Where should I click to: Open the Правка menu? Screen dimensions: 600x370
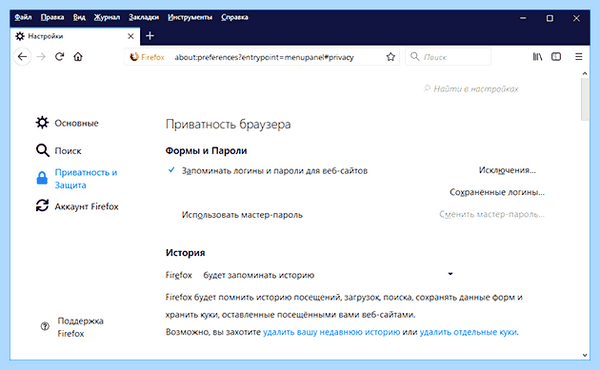[x=52, y=17]
